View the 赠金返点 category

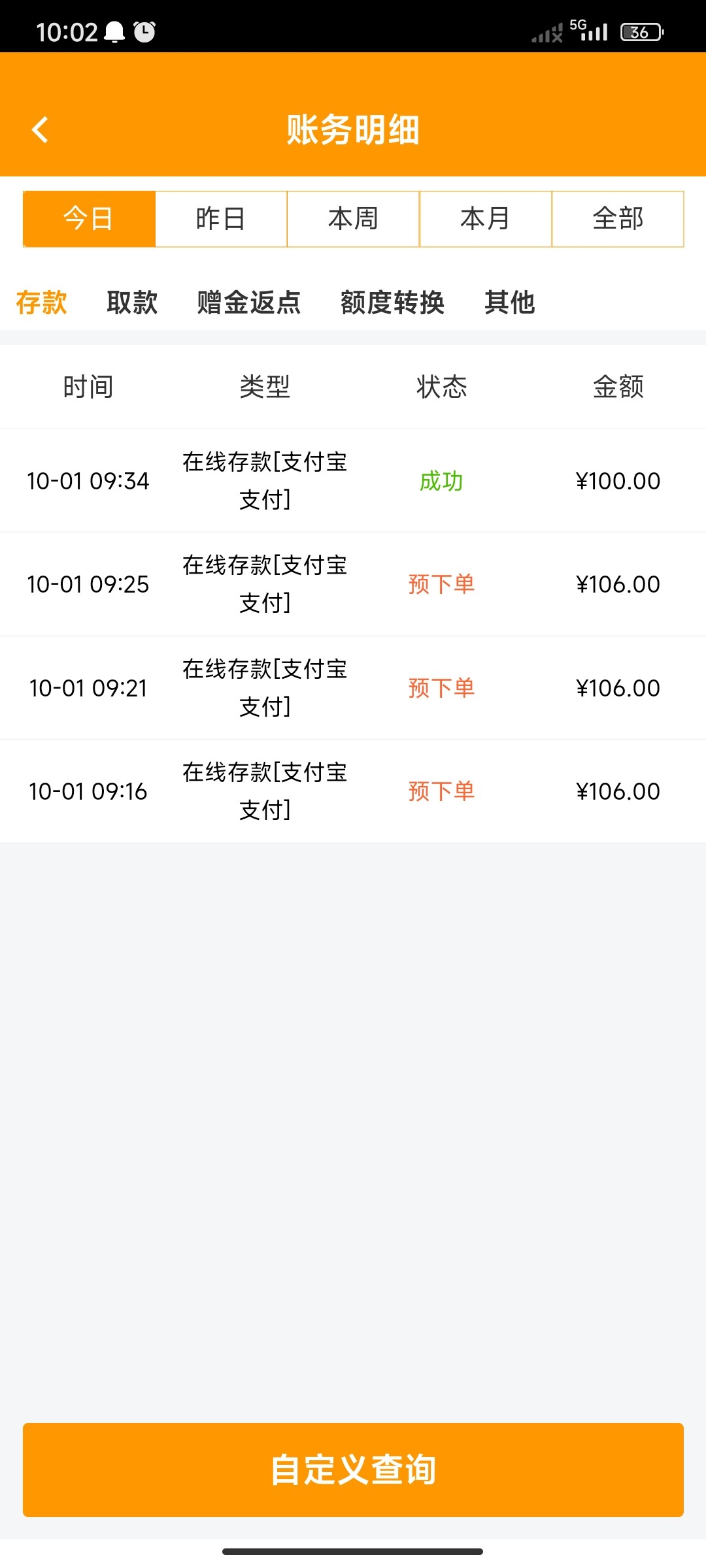249,302
